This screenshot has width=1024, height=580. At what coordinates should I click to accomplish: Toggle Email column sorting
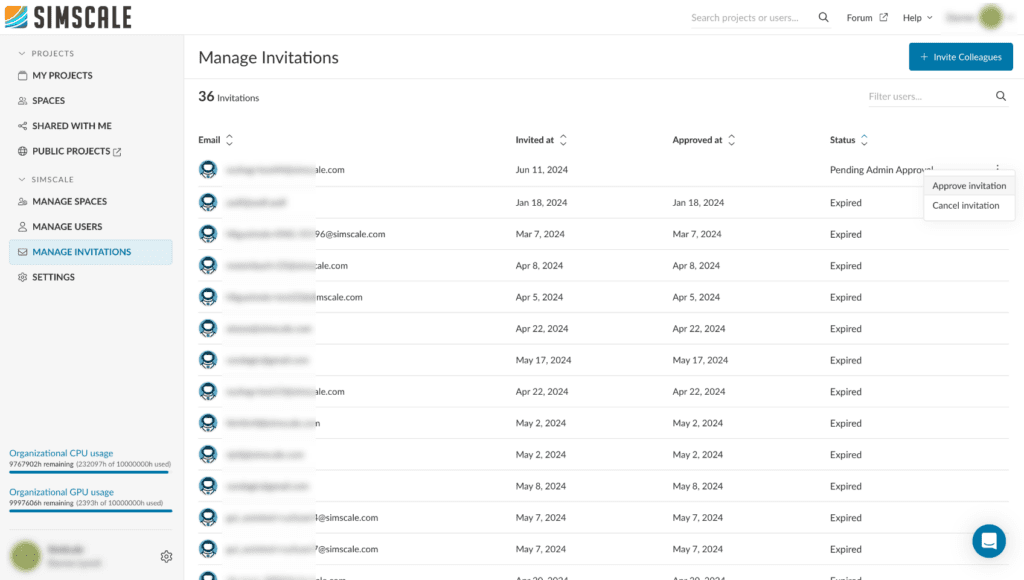(228, 140)
